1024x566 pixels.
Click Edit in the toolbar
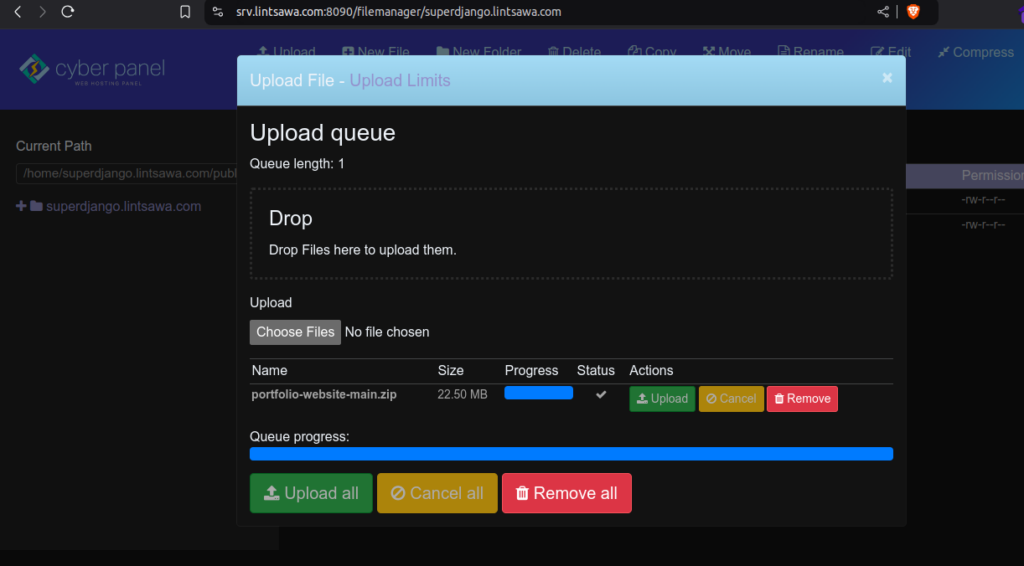click(x=890, y=52)
